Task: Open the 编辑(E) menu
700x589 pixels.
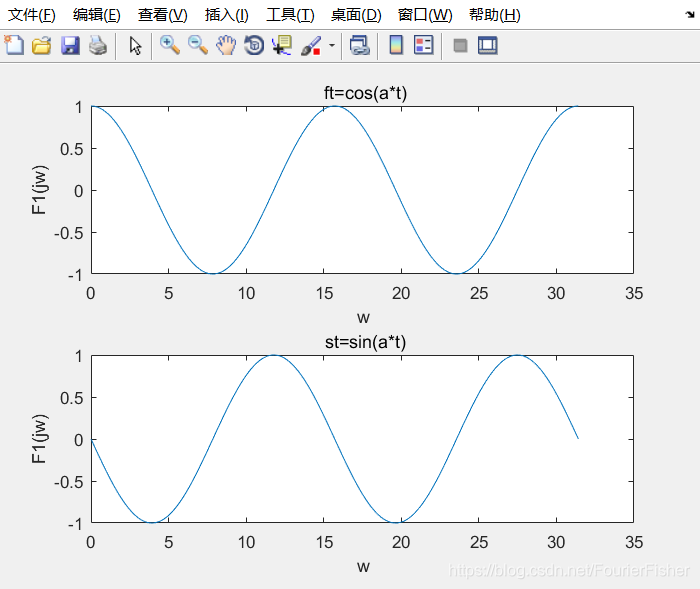Action: (x=97, y=15)
